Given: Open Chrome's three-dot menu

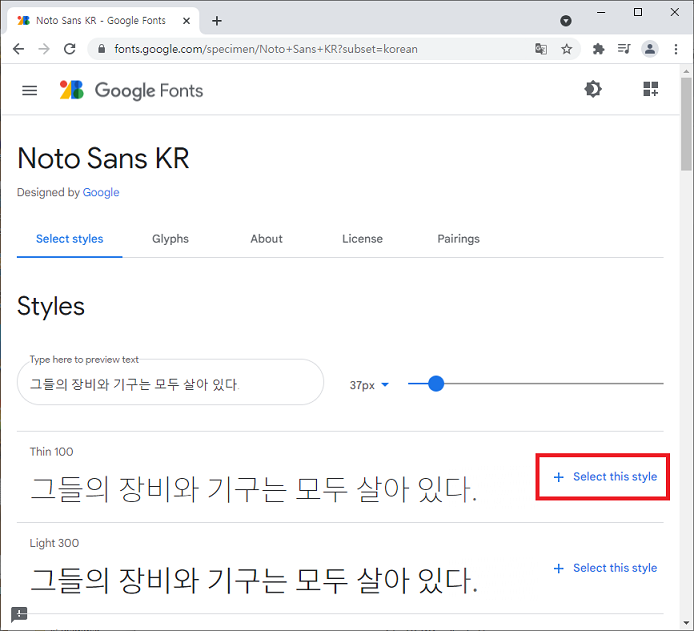Looking at the screenshot, I should click(675, 49).
